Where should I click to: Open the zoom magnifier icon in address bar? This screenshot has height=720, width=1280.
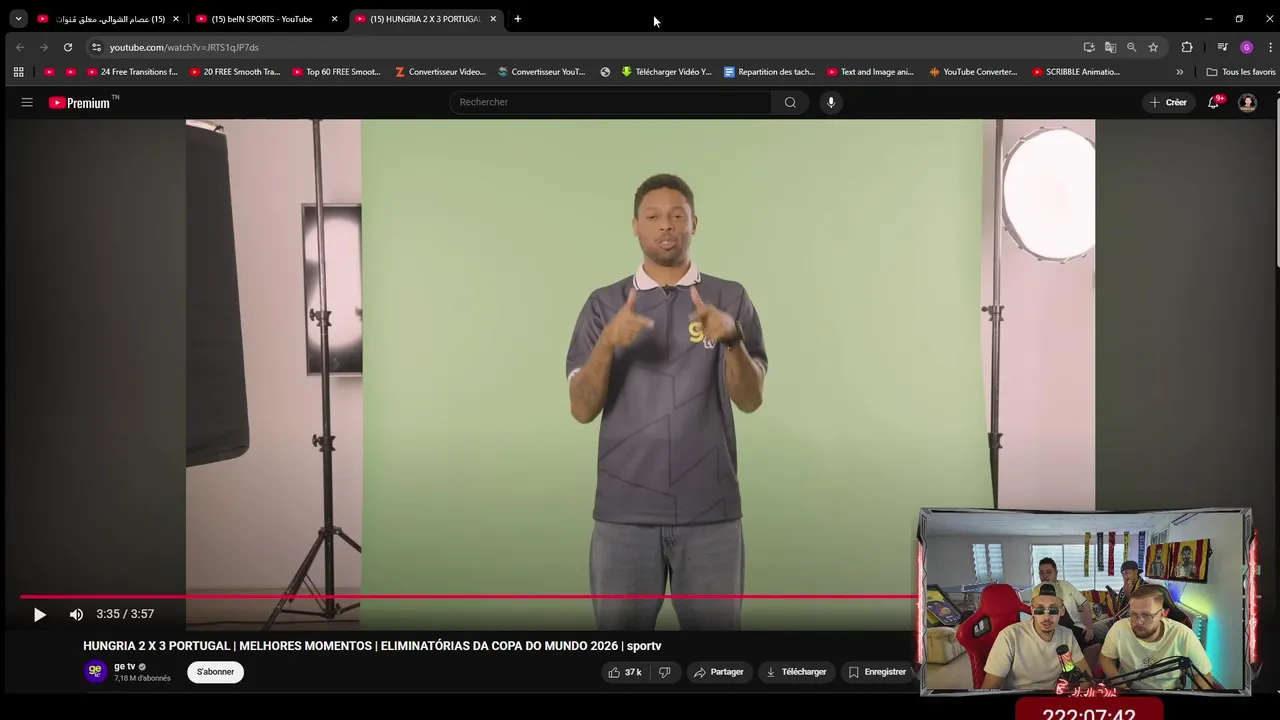1131,47
